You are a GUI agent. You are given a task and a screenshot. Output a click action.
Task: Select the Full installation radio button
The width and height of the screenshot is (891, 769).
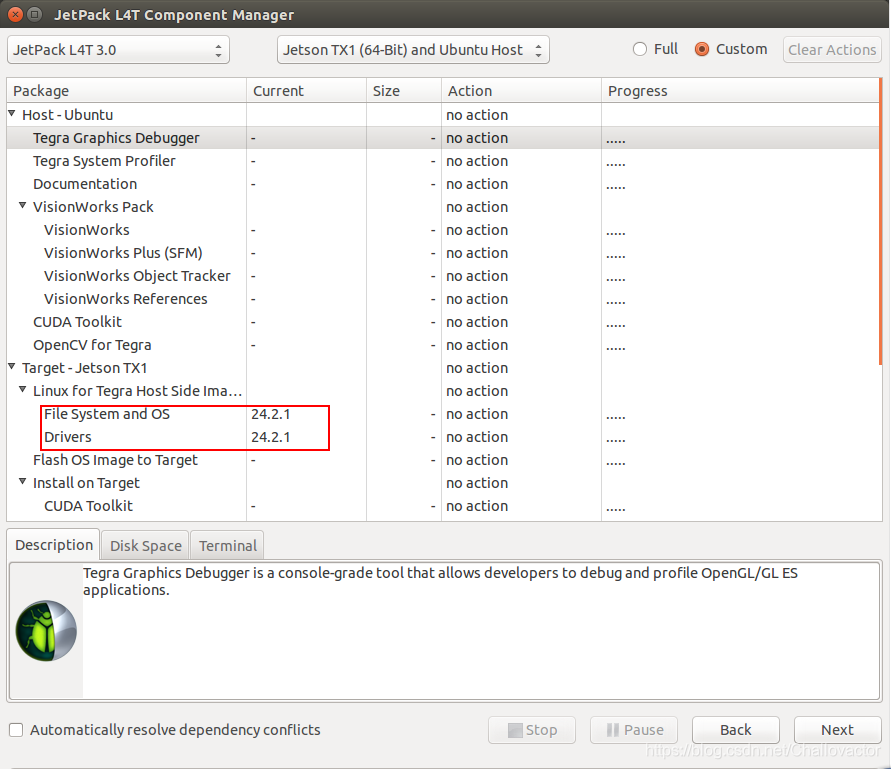point(640,49)
